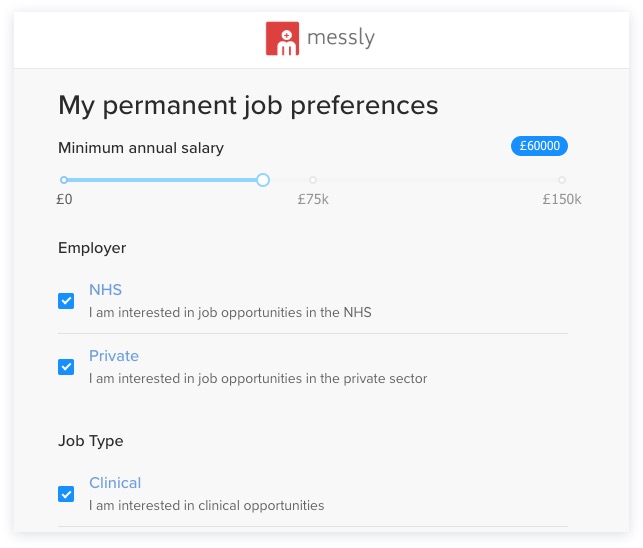Set salary slider to £0 start
Viewport: 643px width, 548px height.
(64, 180)
